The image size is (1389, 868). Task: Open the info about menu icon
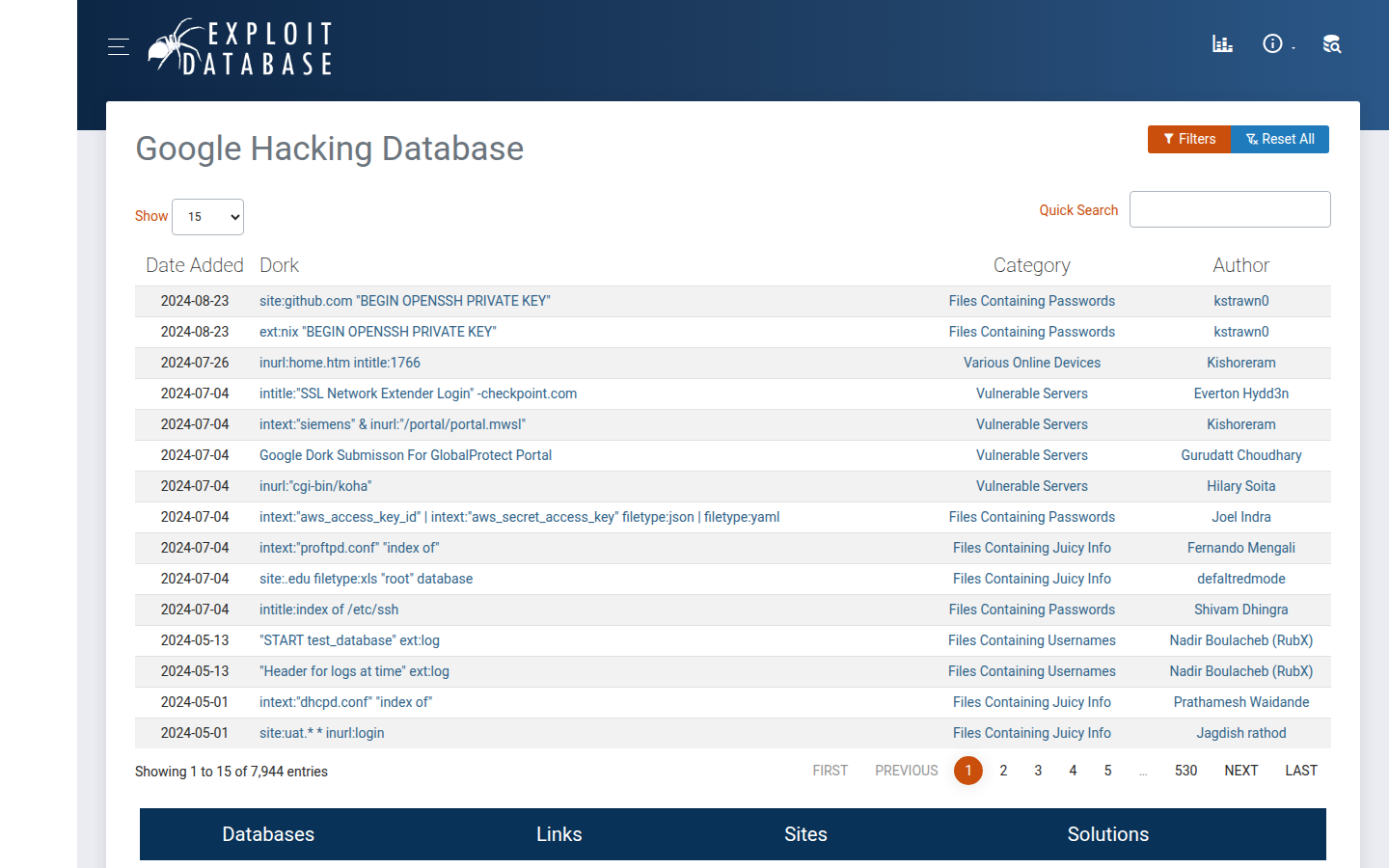(x=1273, y=43)
